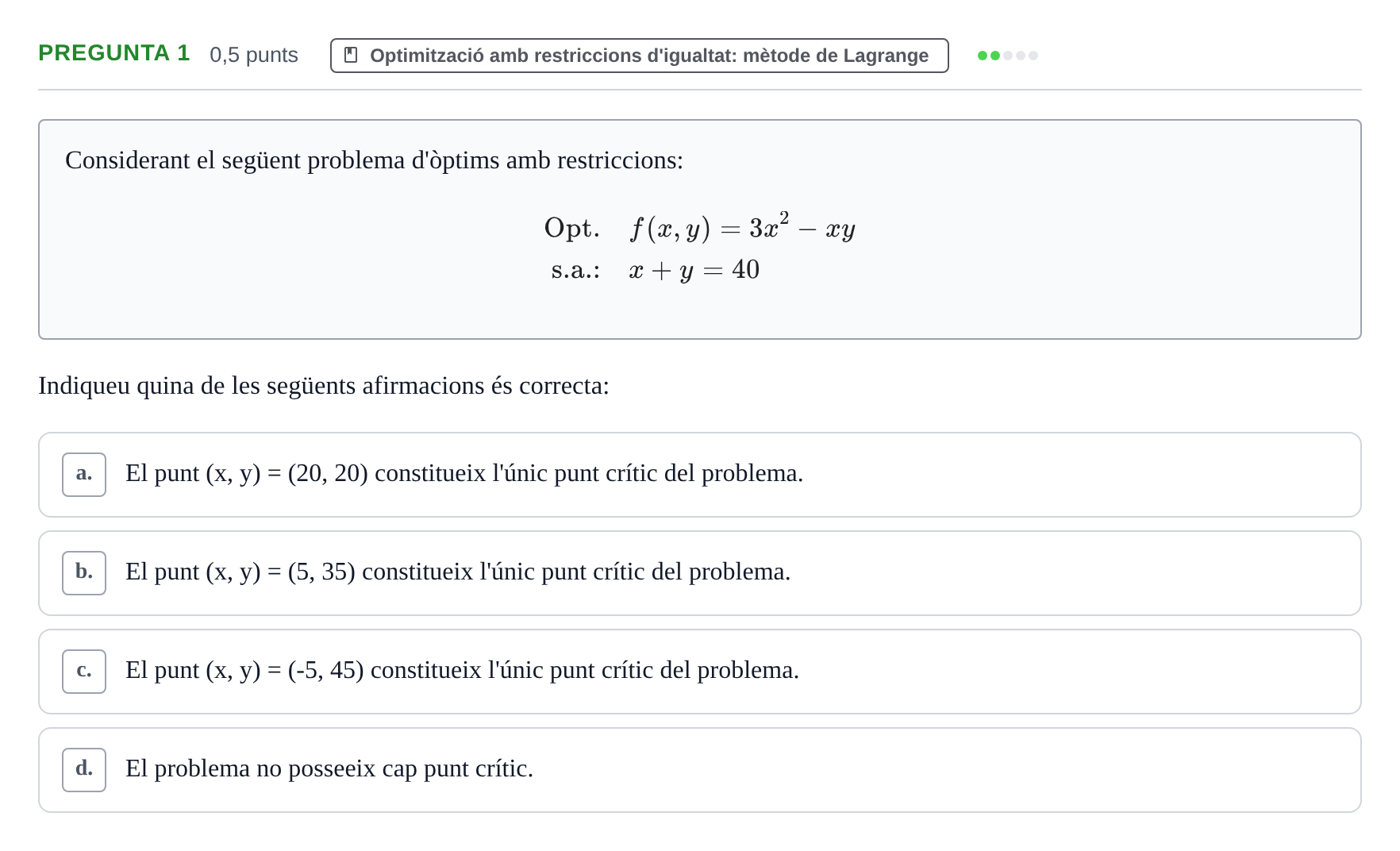Click the PREGUNTA 1 heading
The image size is (1400, 851).
click(114, 53)
